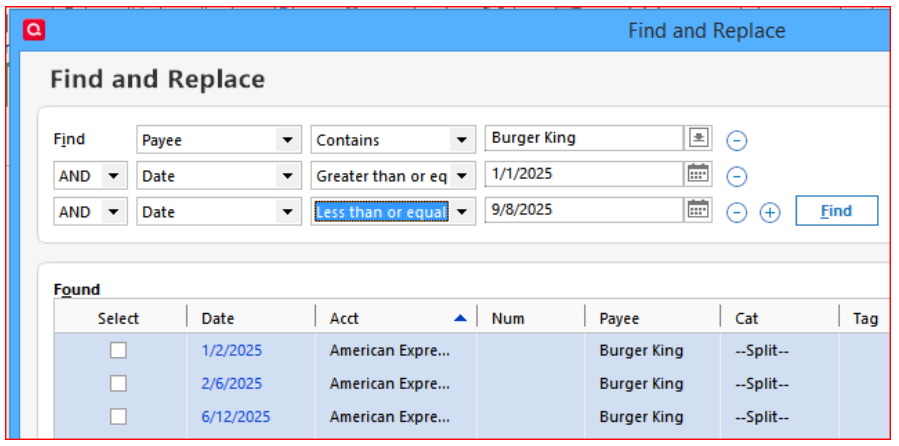Select the 2/6/2025 Burger King transaction checkbox
This screenshot has height=446, width=899.
point(118,384)
